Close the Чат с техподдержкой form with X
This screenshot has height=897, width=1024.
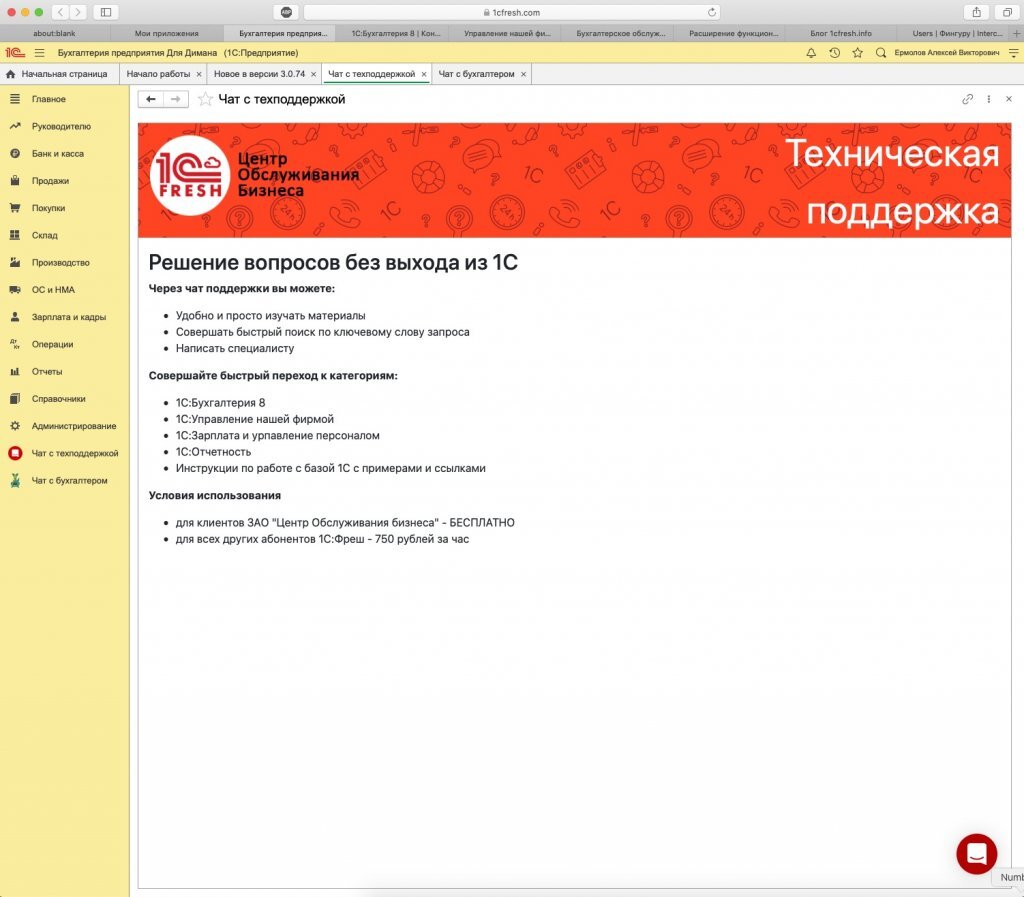(1009, 99)
